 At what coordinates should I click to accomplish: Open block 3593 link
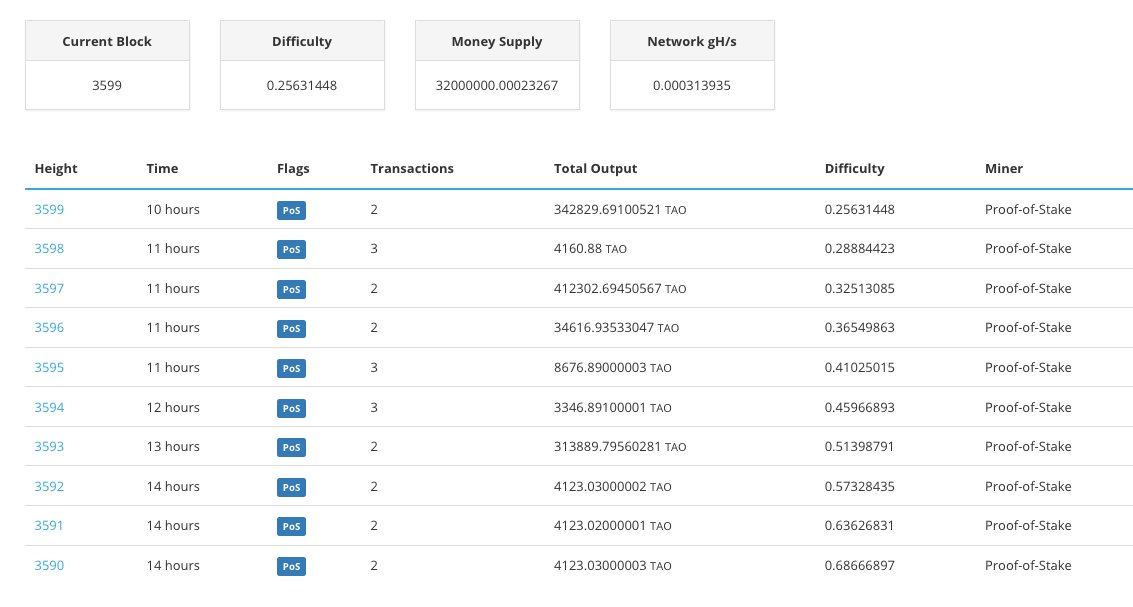click(49, 447)
